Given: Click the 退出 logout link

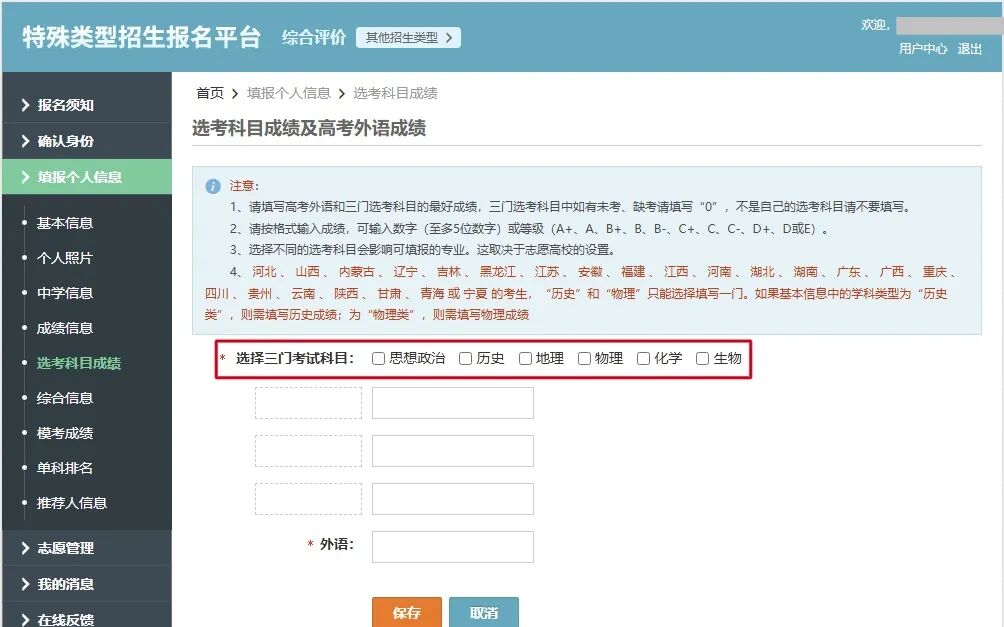Looking at the screenshot, I should [x=969, y=49].
